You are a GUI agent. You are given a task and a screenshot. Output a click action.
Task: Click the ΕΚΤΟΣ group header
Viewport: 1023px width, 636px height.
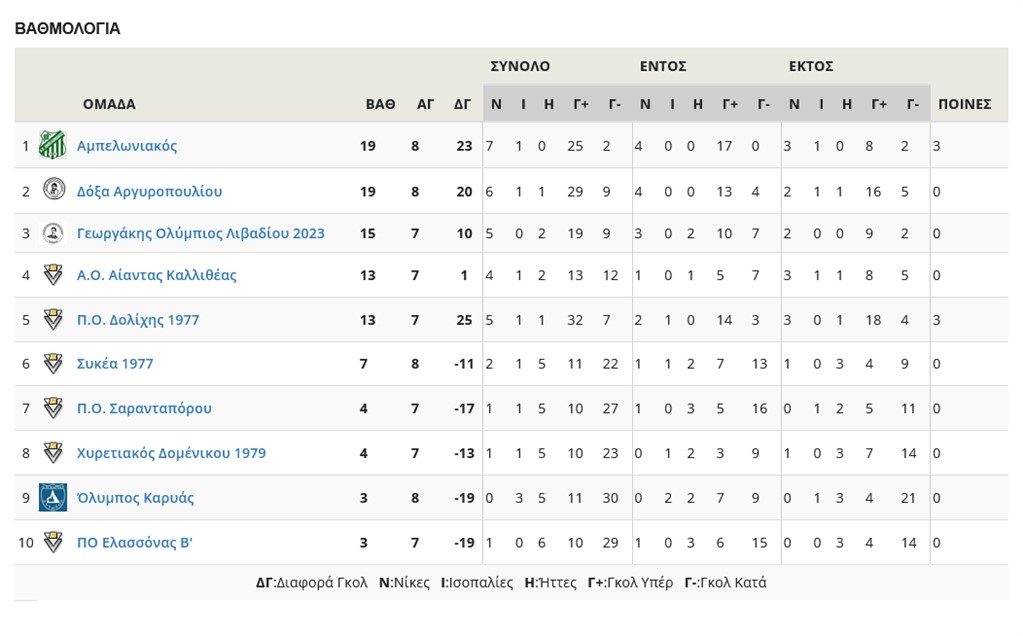[x=811, y=67]
